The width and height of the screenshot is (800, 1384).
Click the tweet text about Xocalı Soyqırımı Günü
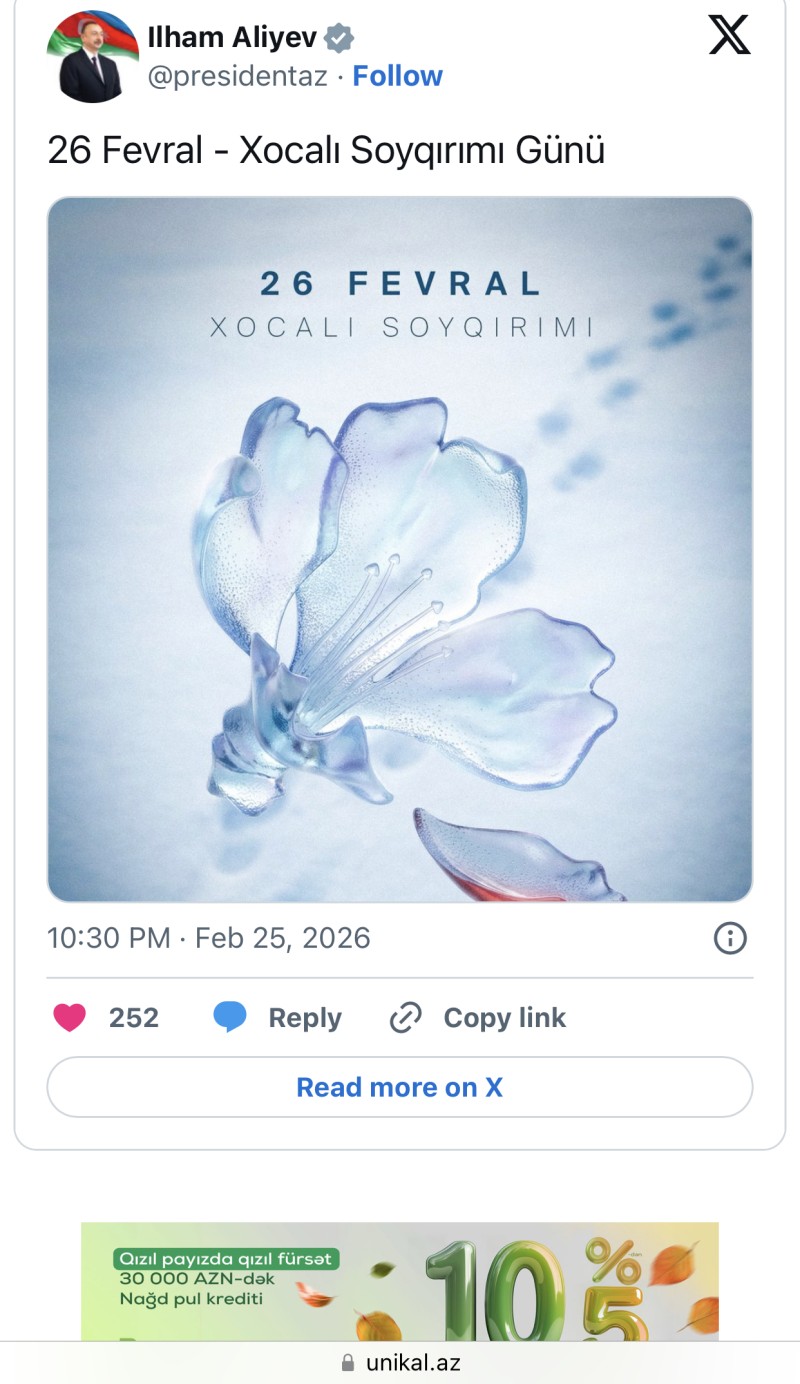326,150
